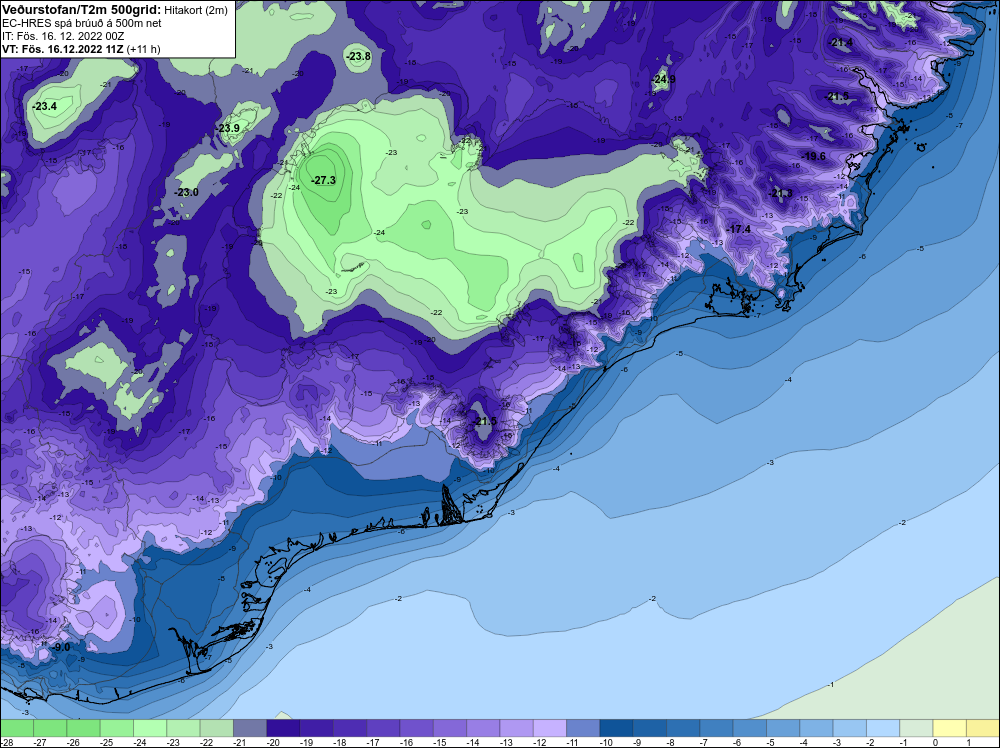Click the -23.8 temperature label

pyautogui.click(x=358, y=56)
